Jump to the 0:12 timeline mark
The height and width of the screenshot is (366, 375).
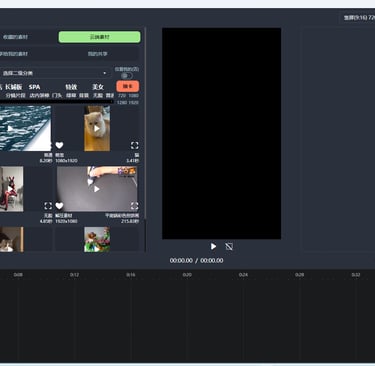click(x=74, y=275)
